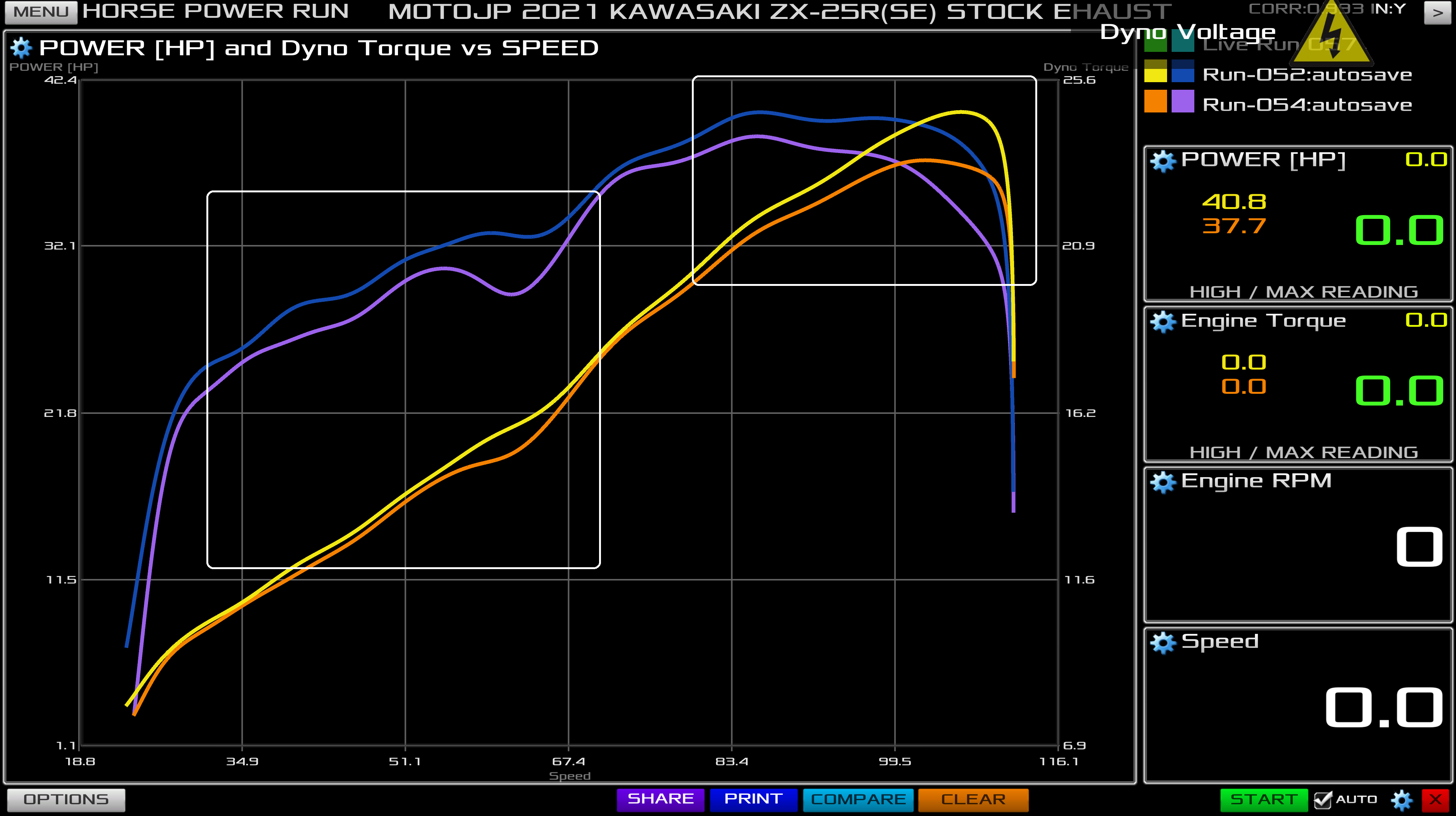Toggle the AUTO checkbox
Image resolution: width=1456 pixels, height=816 pixels.
coord(1323,800)
